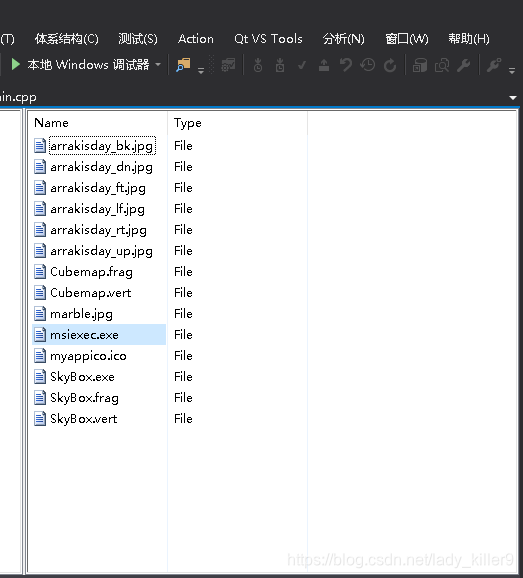Screen dimensions: 523x578
Task: Open the Action menu
Action: [196, 39]
